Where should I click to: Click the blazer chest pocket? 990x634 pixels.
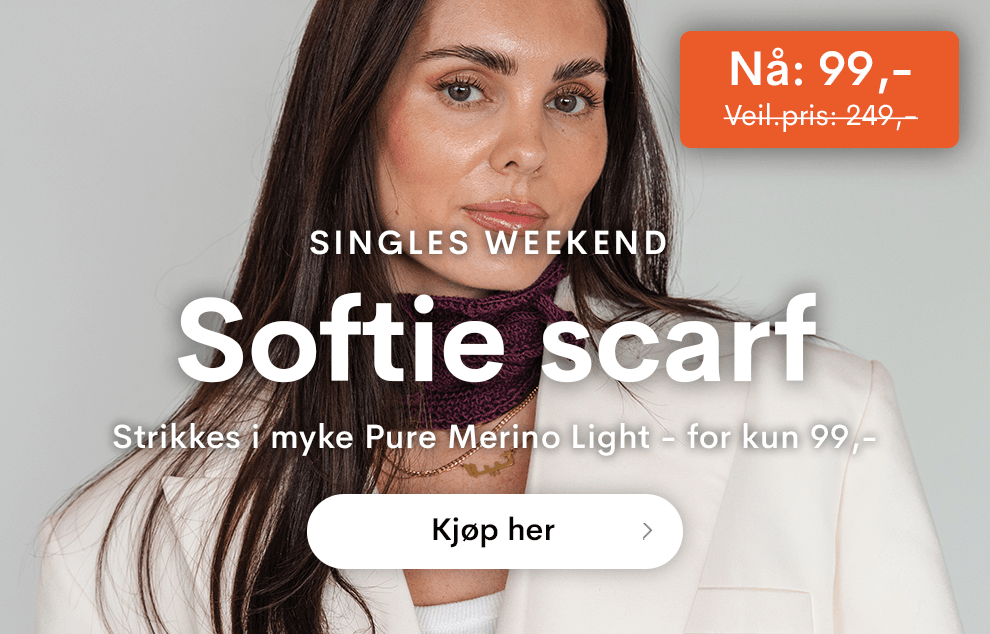click(754, 609)
